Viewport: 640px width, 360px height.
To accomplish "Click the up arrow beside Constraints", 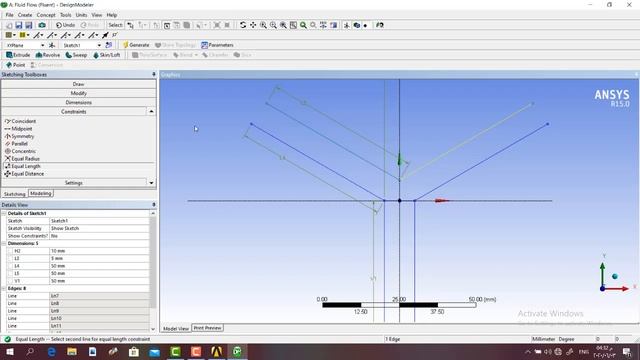I will coord(151,111).
